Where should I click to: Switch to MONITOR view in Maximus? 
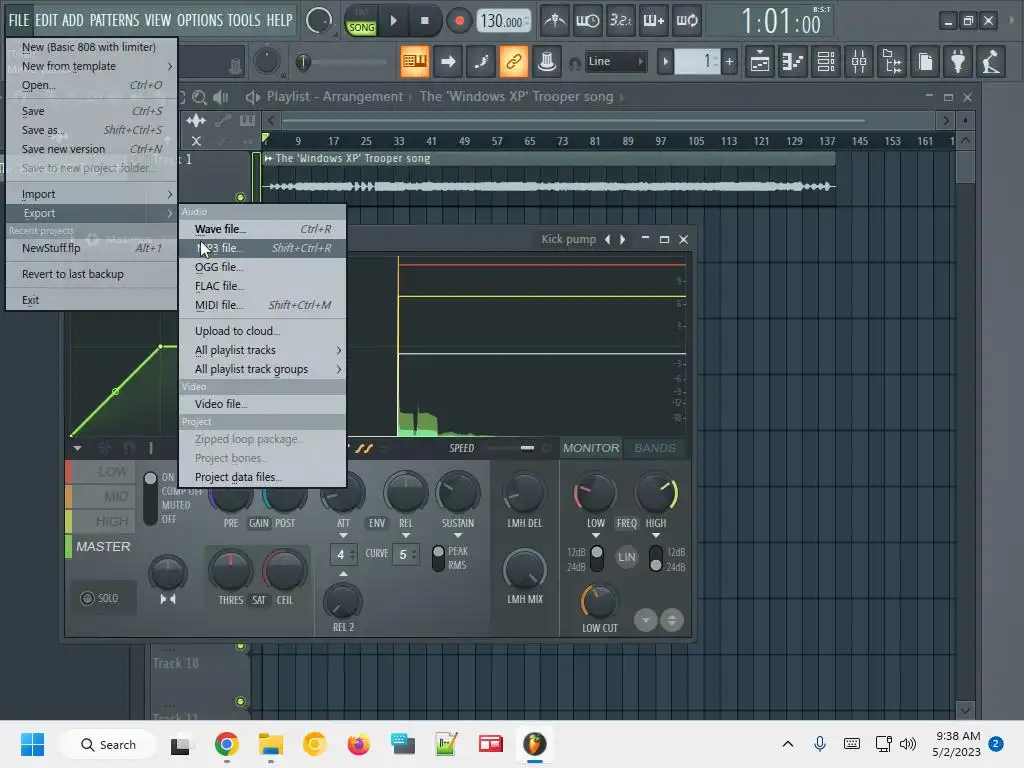click(590, 448)
